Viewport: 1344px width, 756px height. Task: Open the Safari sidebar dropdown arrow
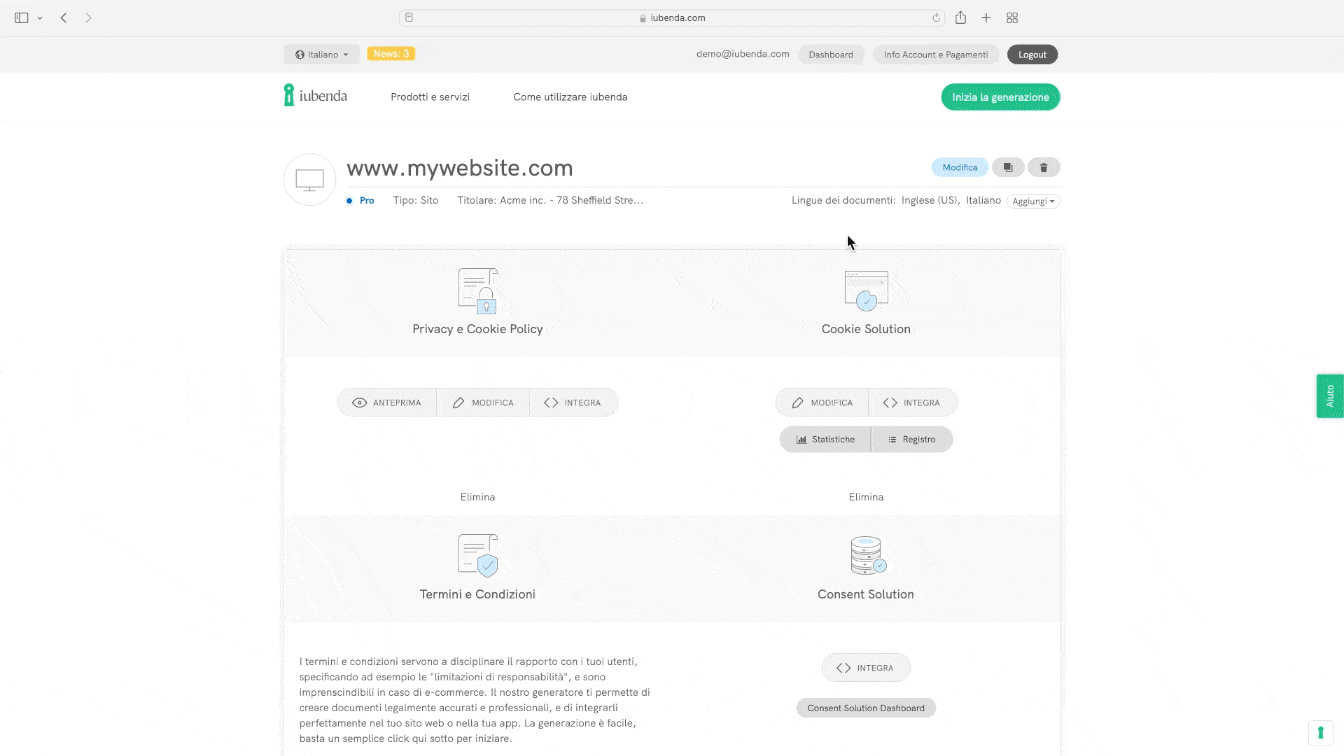40,18
